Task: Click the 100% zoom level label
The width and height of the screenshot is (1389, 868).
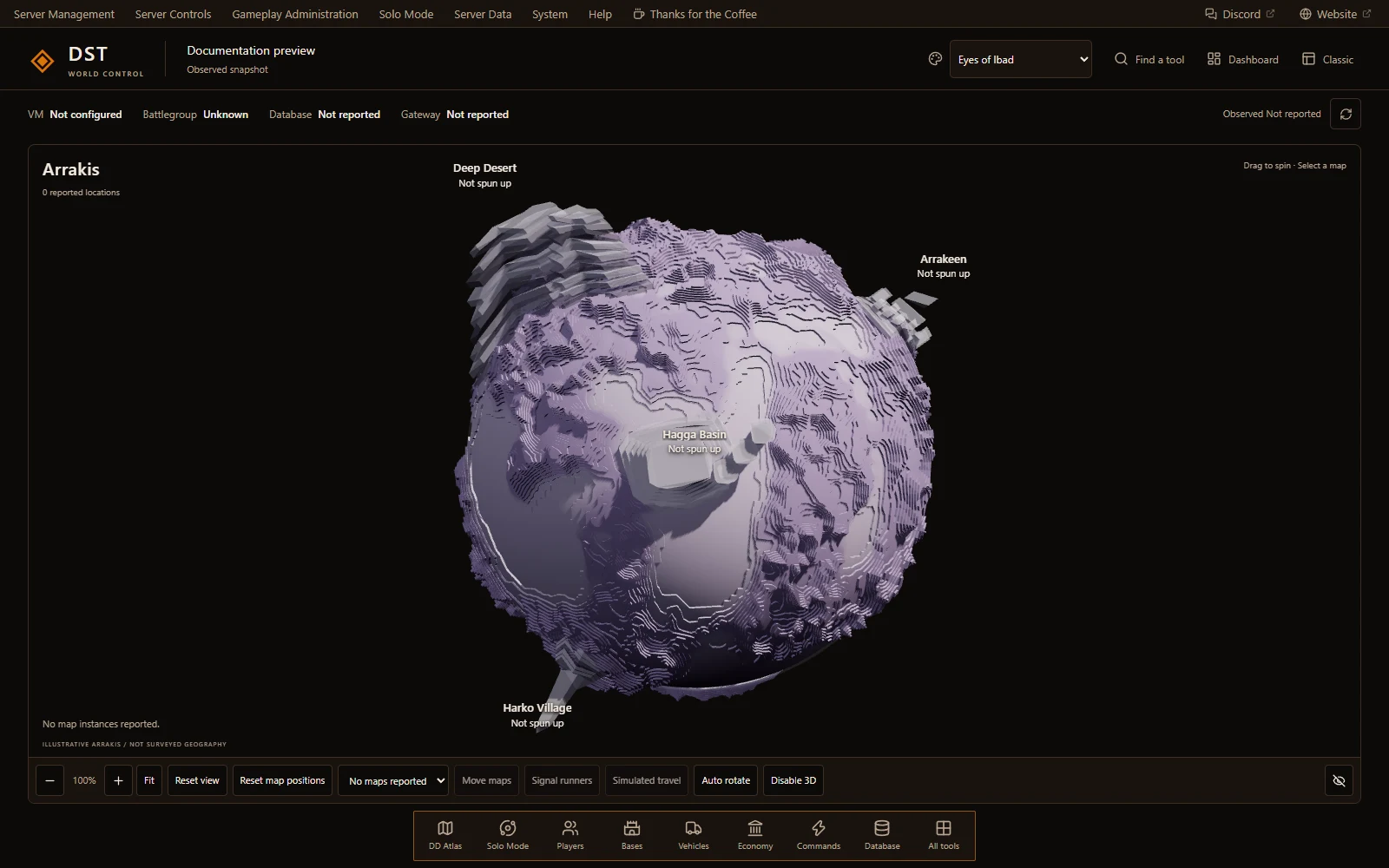Action: [x=84, y=780]
